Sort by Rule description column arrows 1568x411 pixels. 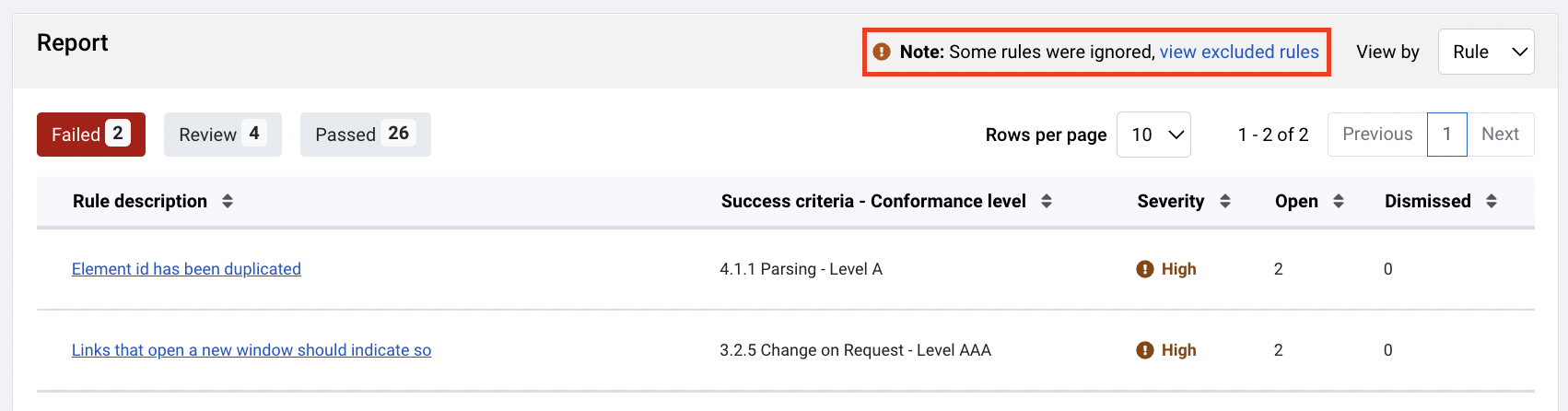[228, 201]
